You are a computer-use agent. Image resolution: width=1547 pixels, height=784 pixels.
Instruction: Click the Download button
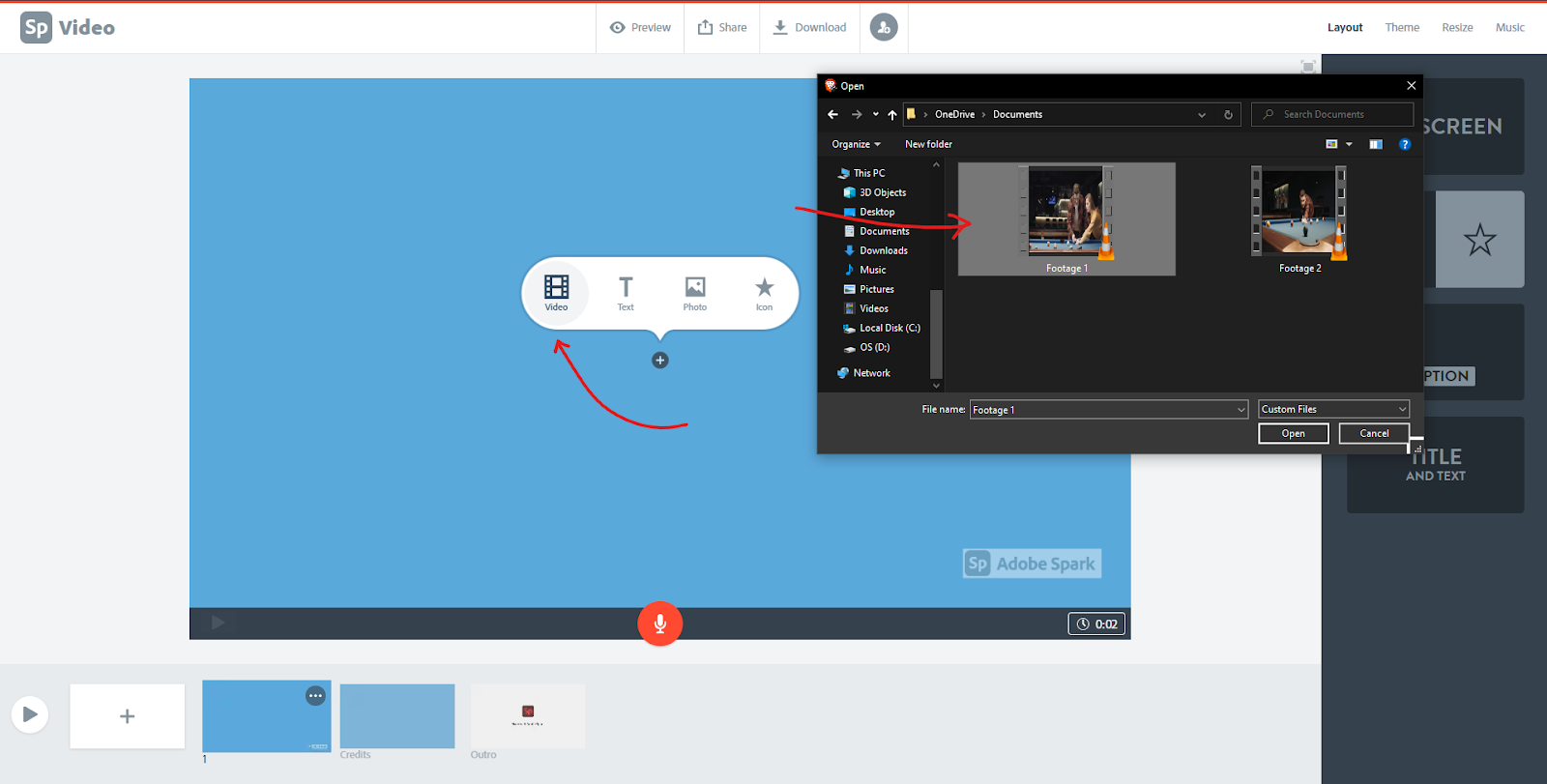click(810, 27)
